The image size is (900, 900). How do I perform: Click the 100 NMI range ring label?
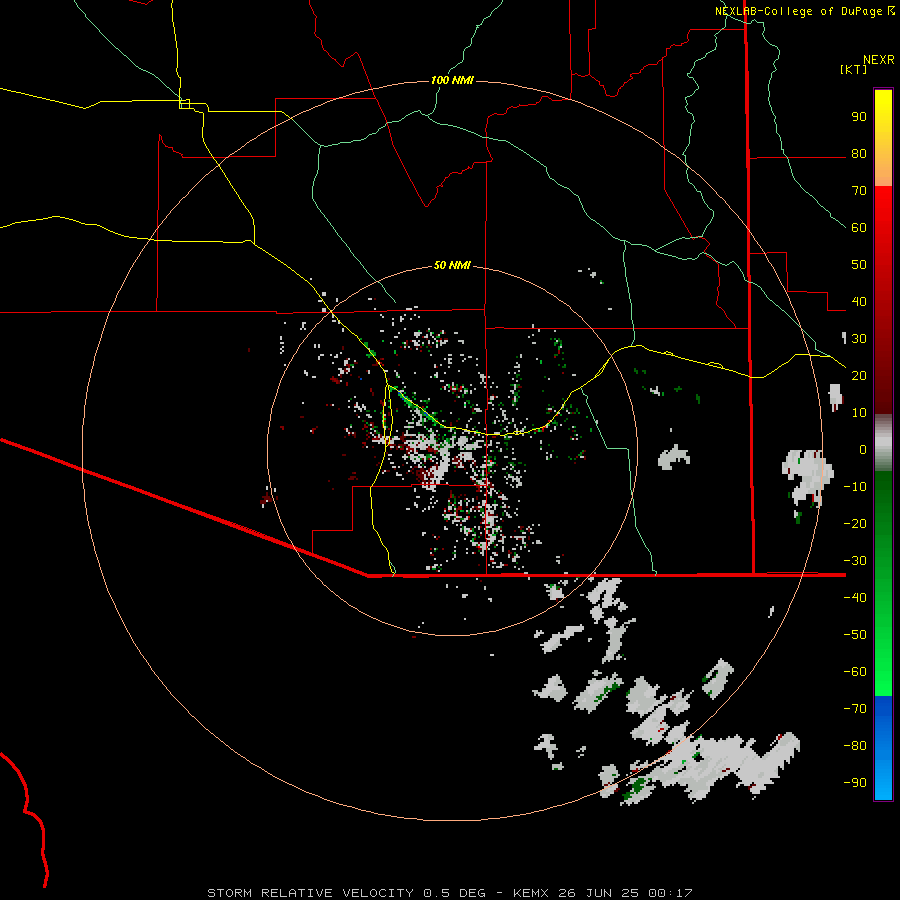click(452, 80)
